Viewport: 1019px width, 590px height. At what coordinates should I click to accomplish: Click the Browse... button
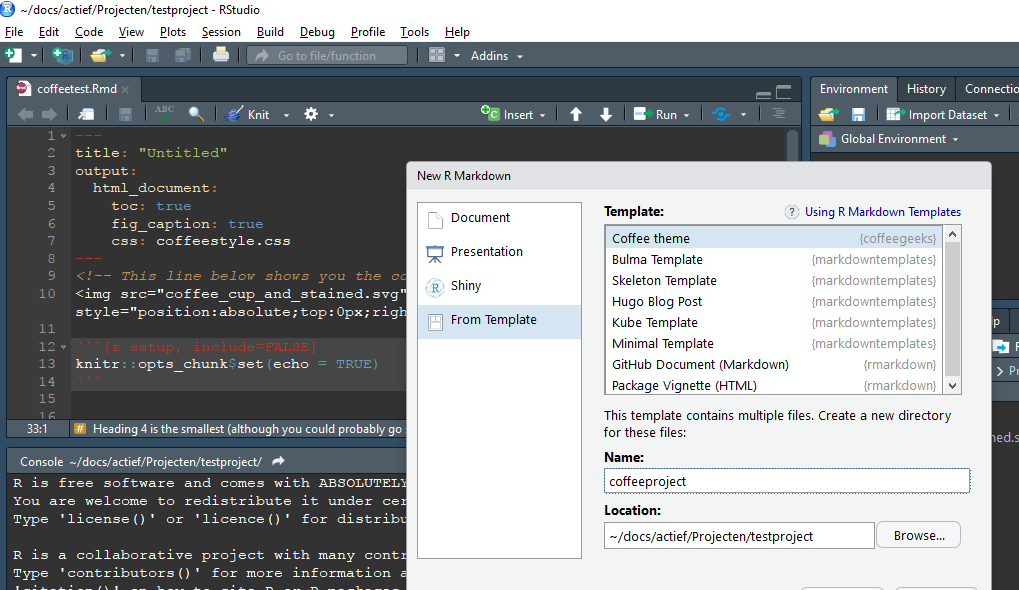pyautogui.click(x=918, y=535)
